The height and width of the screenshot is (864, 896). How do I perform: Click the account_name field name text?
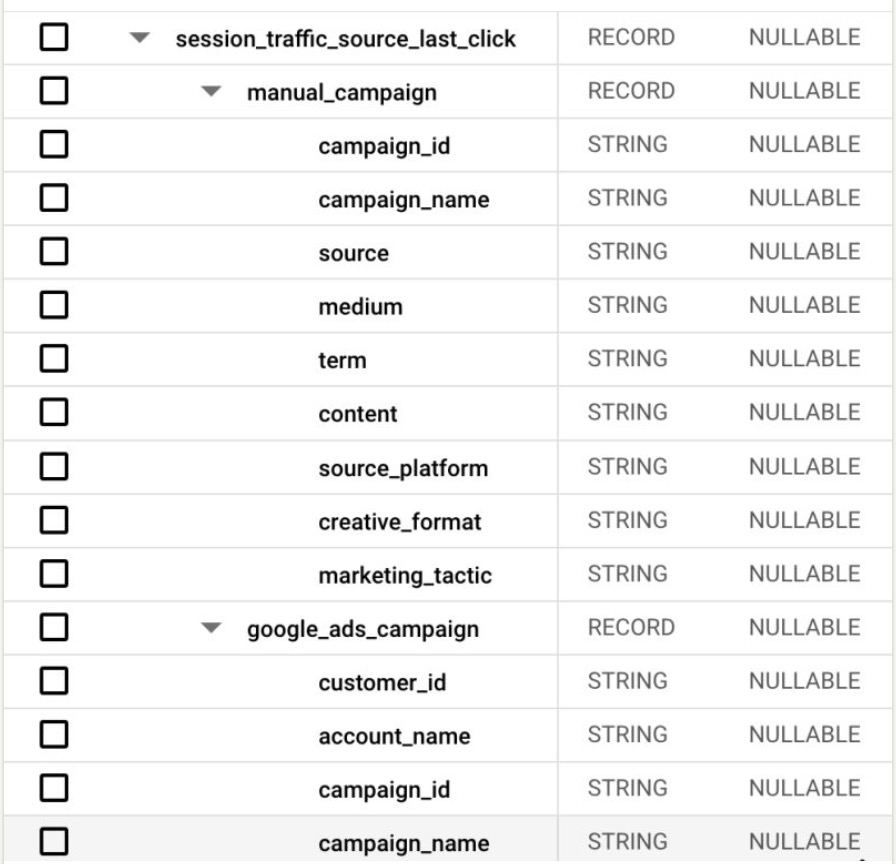click(x=394, y=737)
